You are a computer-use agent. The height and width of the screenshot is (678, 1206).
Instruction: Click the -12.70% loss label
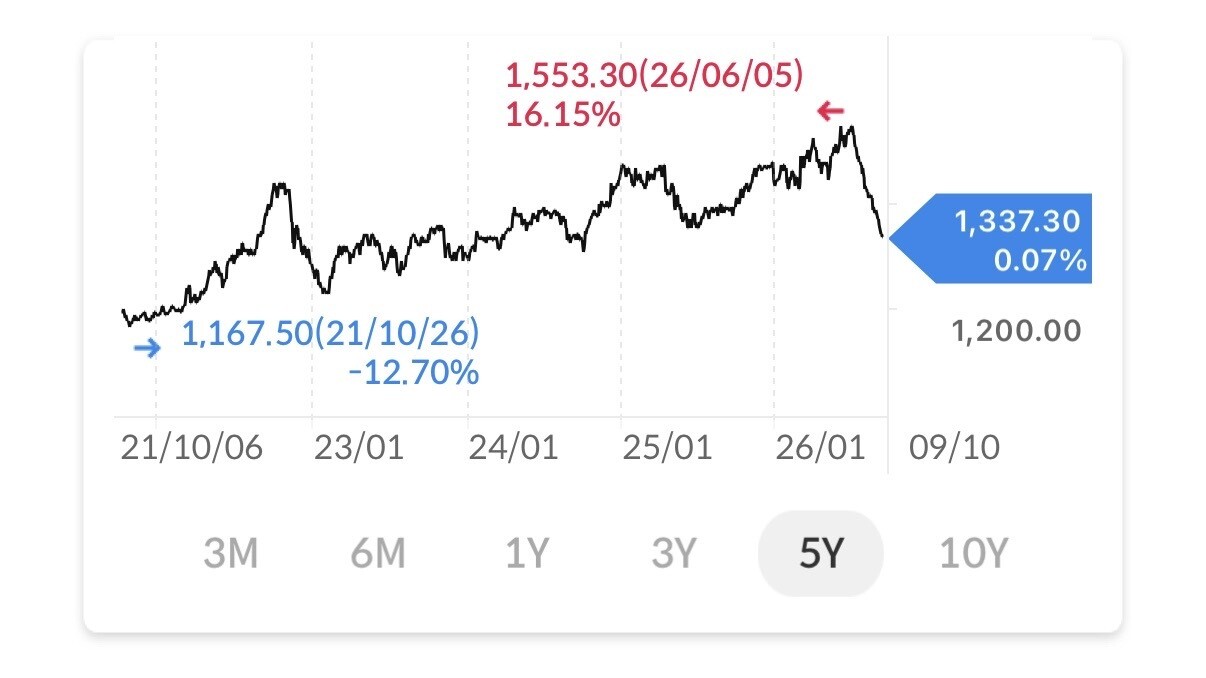click(x=413, y=373)
